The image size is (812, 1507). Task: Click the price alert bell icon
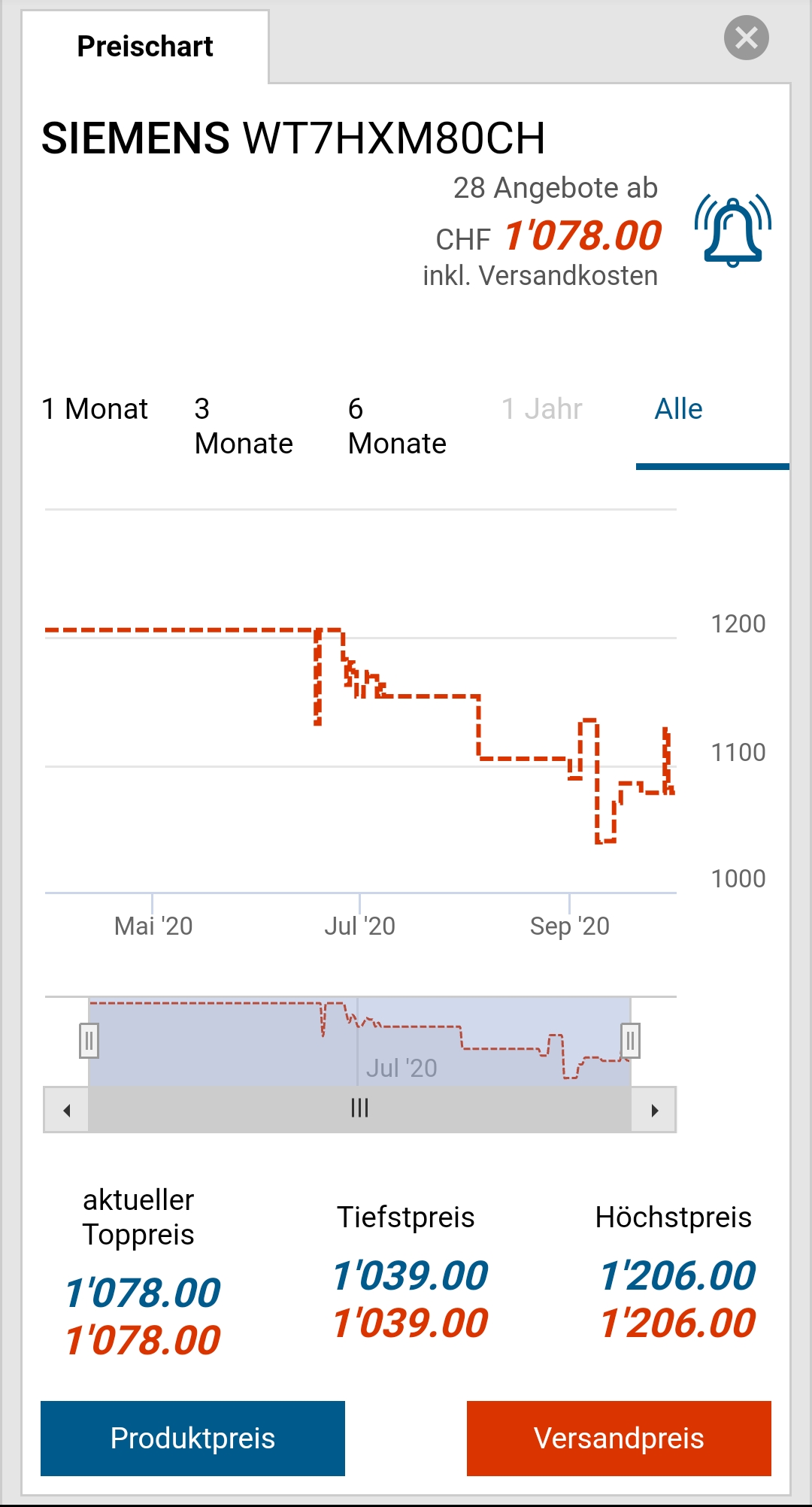pos(732,231)
